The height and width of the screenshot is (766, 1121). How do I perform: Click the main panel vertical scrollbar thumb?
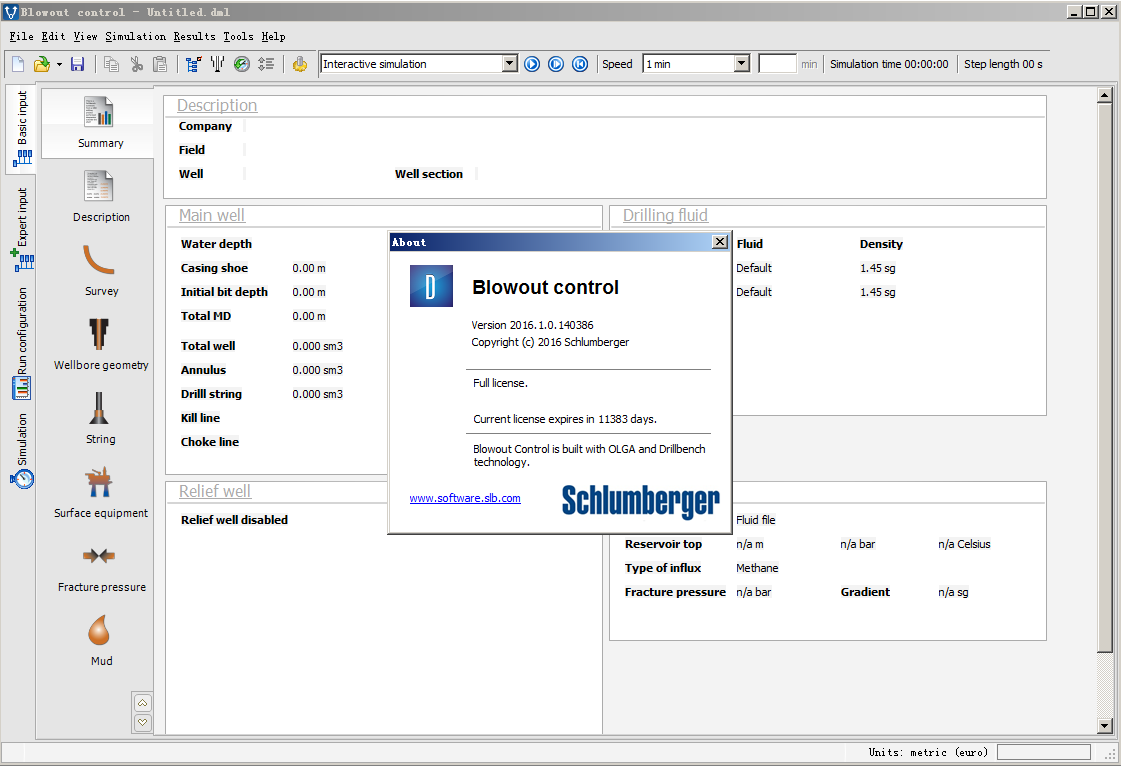pos(1105,378)
